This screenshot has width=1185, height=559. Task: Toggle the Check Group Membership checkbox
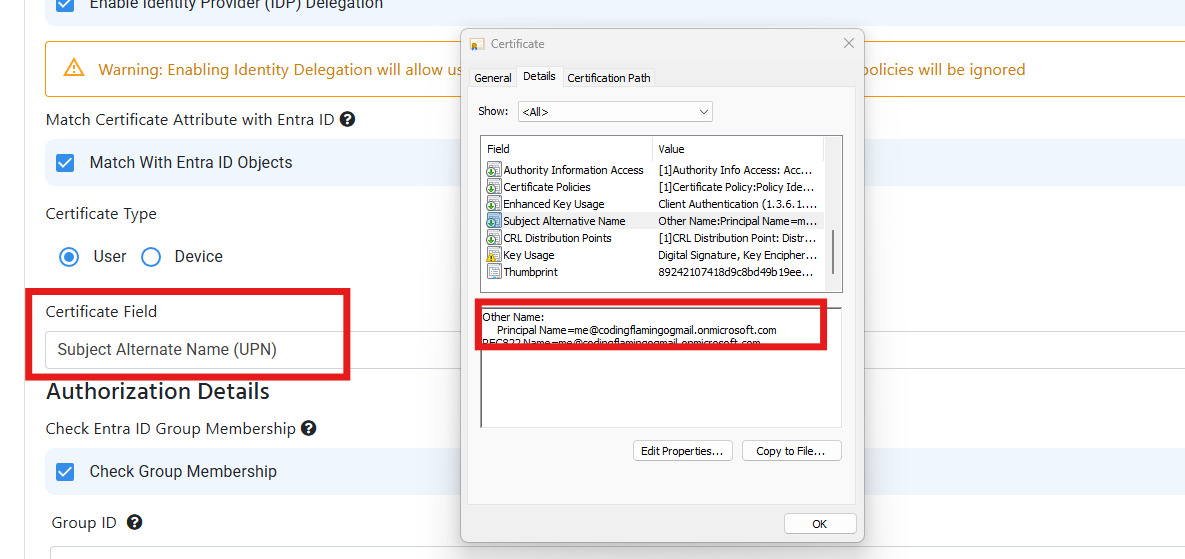[65, 471]
